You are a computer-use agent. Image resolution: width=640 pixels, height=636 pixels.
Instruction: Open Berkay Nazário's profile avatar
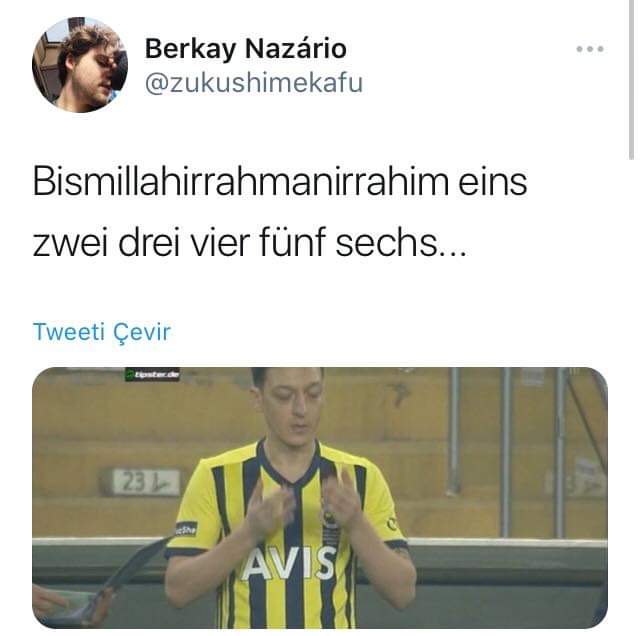80,65
